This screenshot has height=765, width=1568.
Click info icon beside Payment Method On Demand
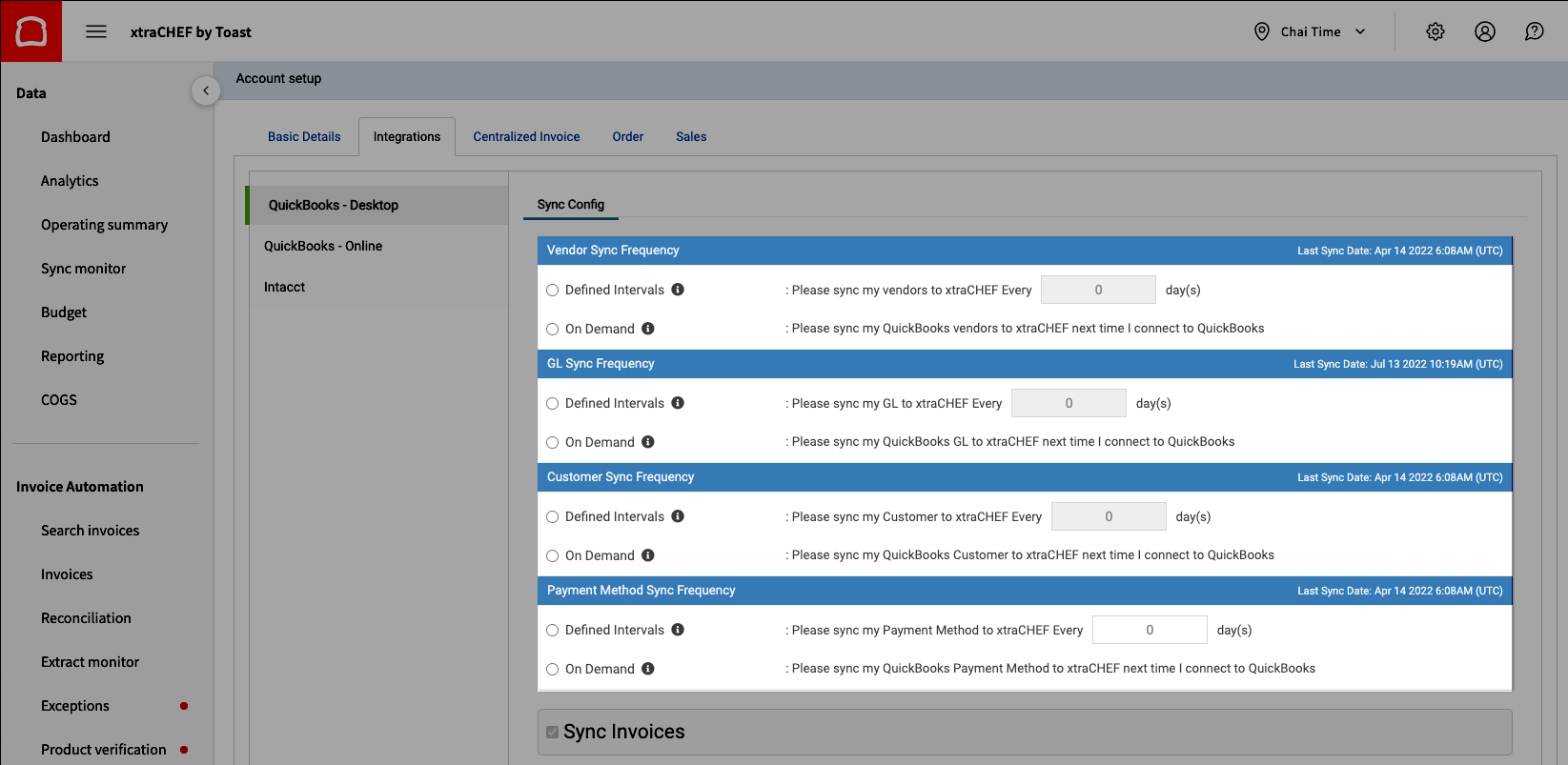point(648,669)
